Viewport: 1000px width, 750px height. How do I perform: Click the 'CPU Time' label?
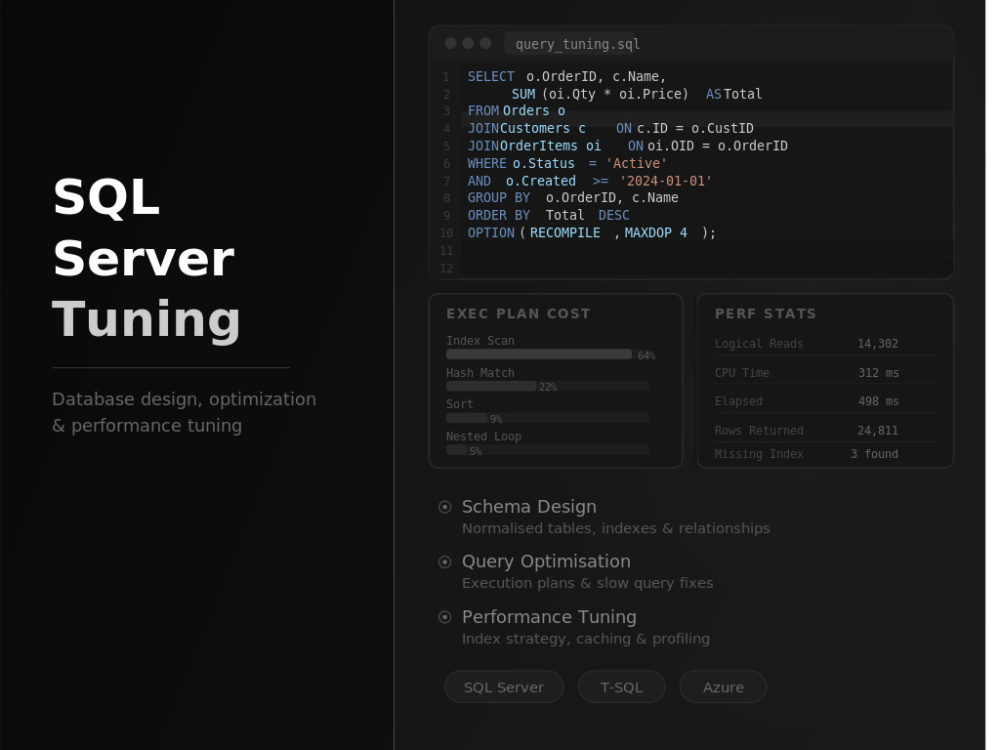[x=742, y=373]
